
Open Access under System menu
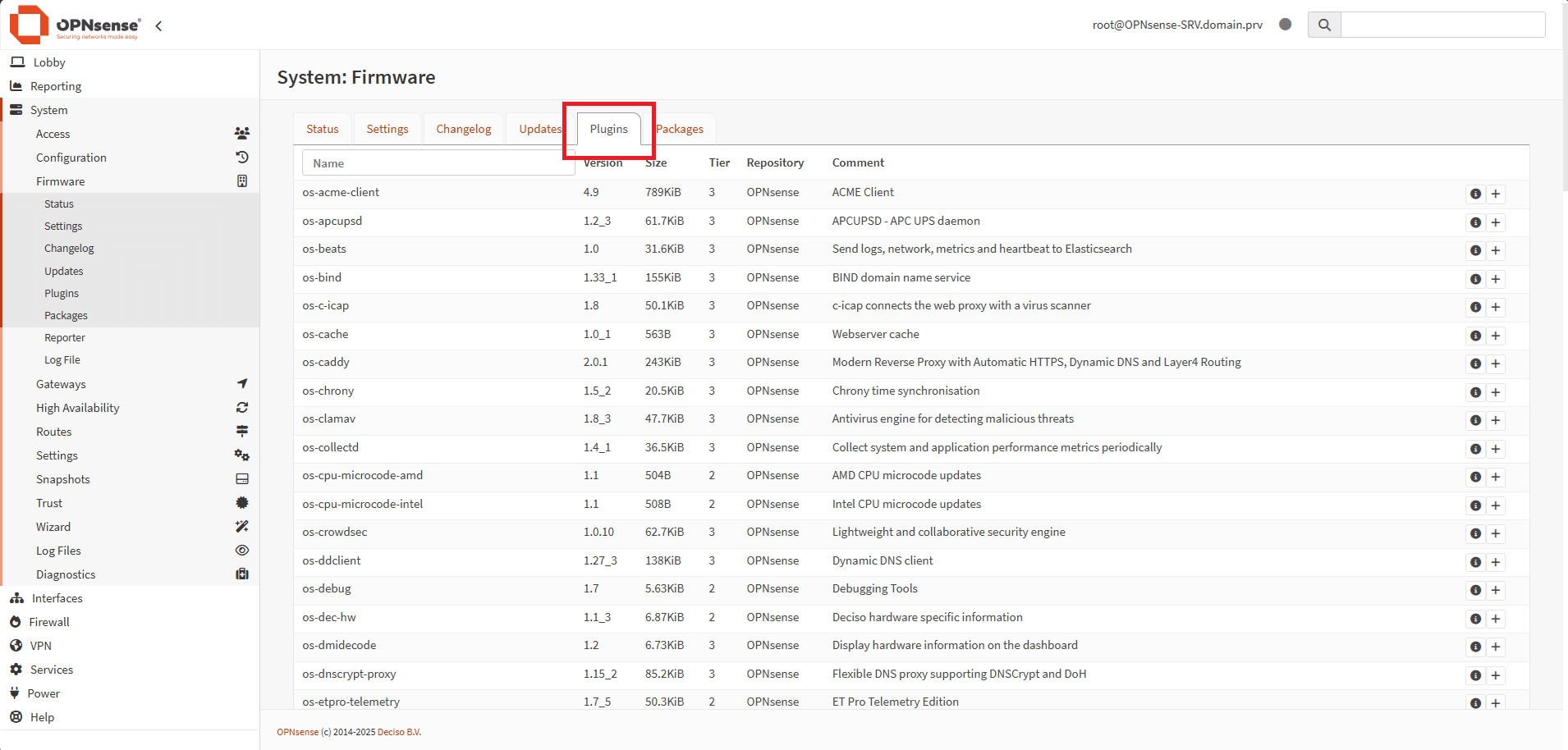131,134
